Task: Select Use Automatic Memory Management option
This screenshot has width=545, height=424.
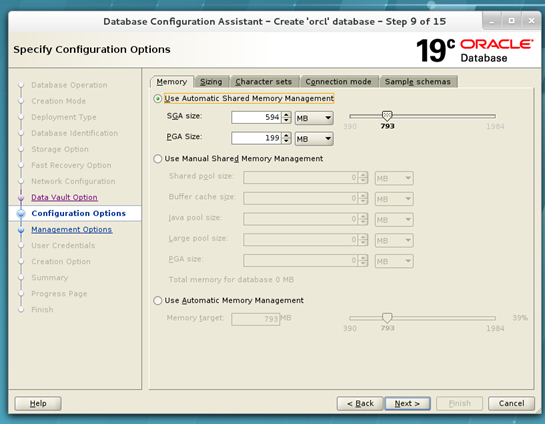Action: click(x=158, y=301)
